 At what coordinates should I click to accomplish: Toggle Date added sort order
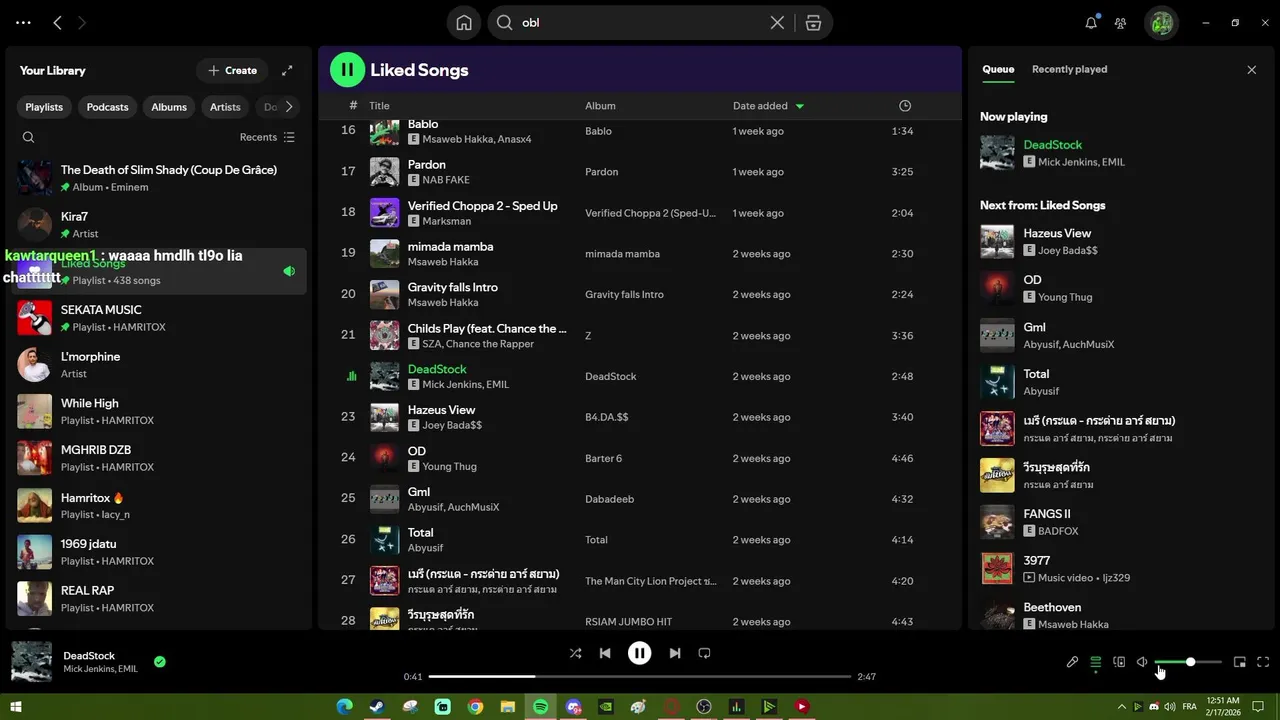pyautogui.click(x=768, y=106)
